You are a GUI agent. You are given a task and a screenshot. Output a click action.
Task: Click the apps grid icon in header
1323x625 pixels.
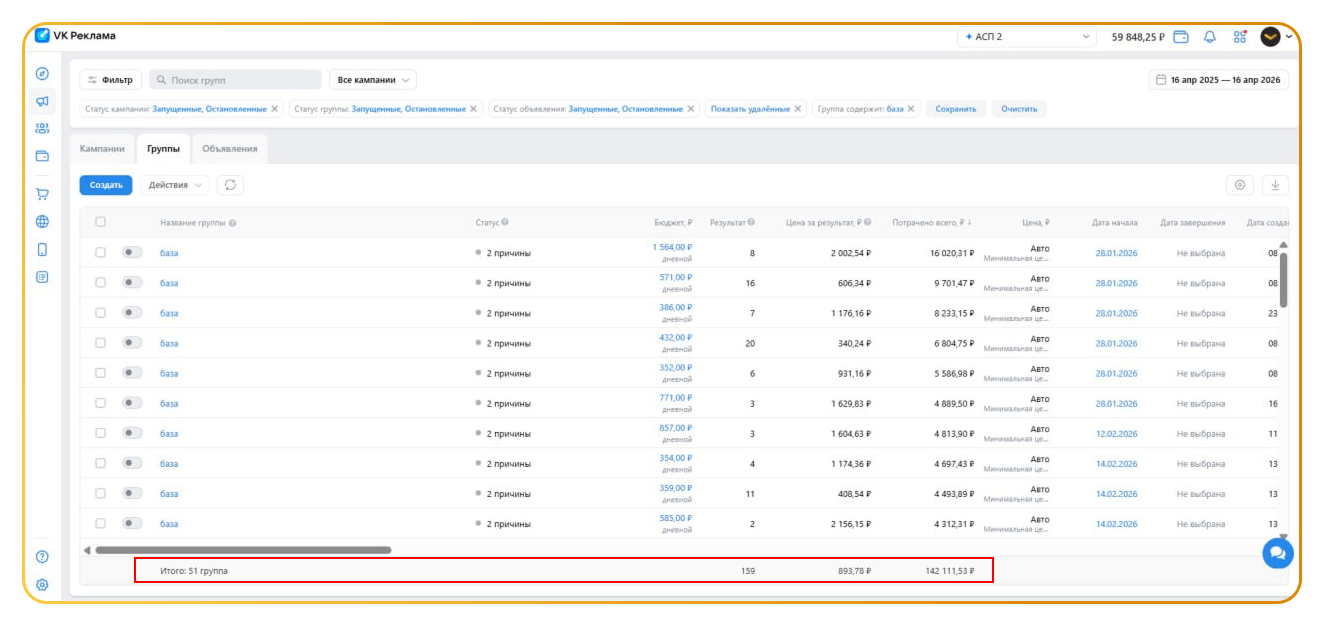1240,37
